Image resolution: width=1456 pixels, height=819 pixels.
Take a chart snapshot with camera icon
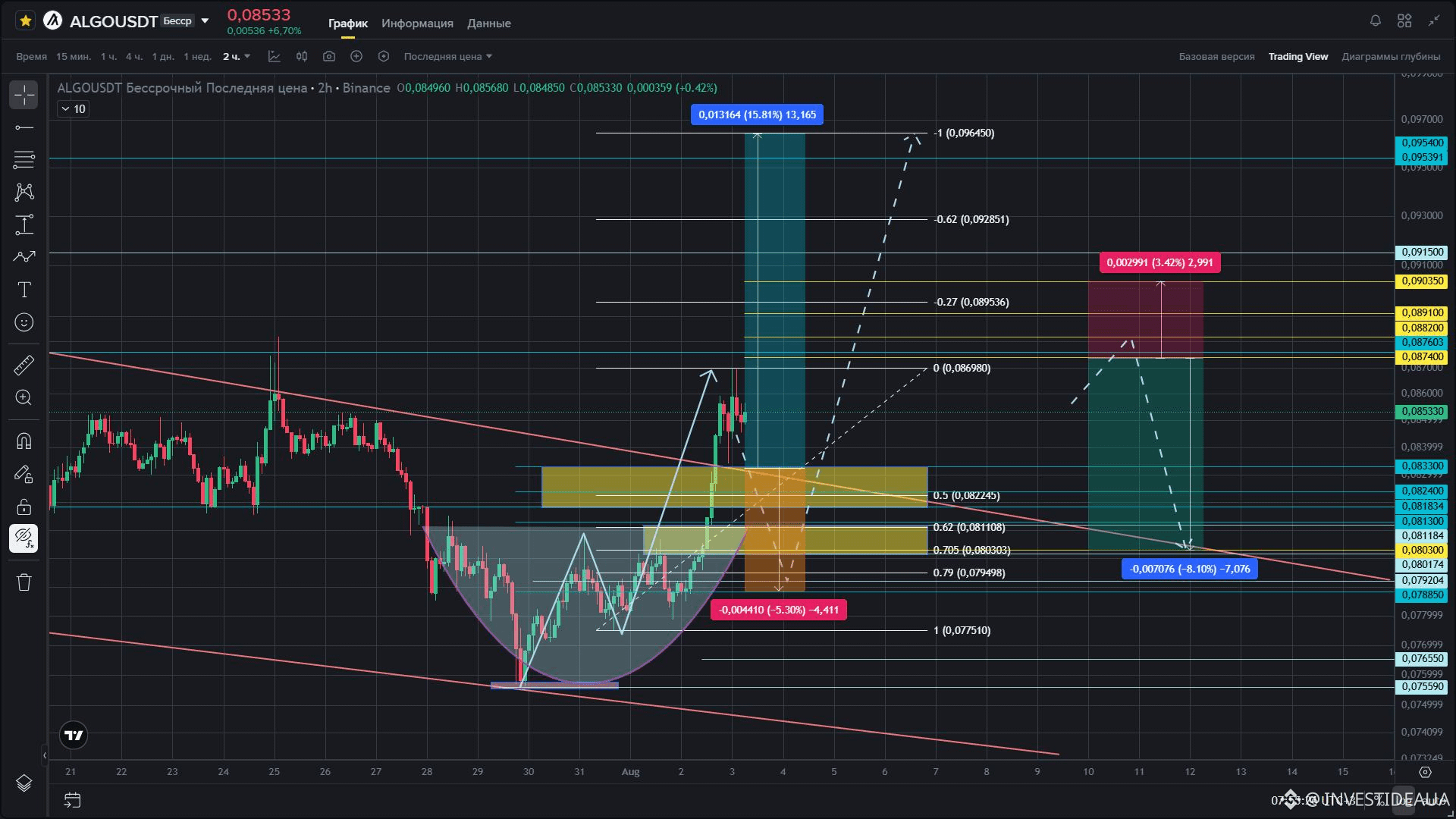329,57
